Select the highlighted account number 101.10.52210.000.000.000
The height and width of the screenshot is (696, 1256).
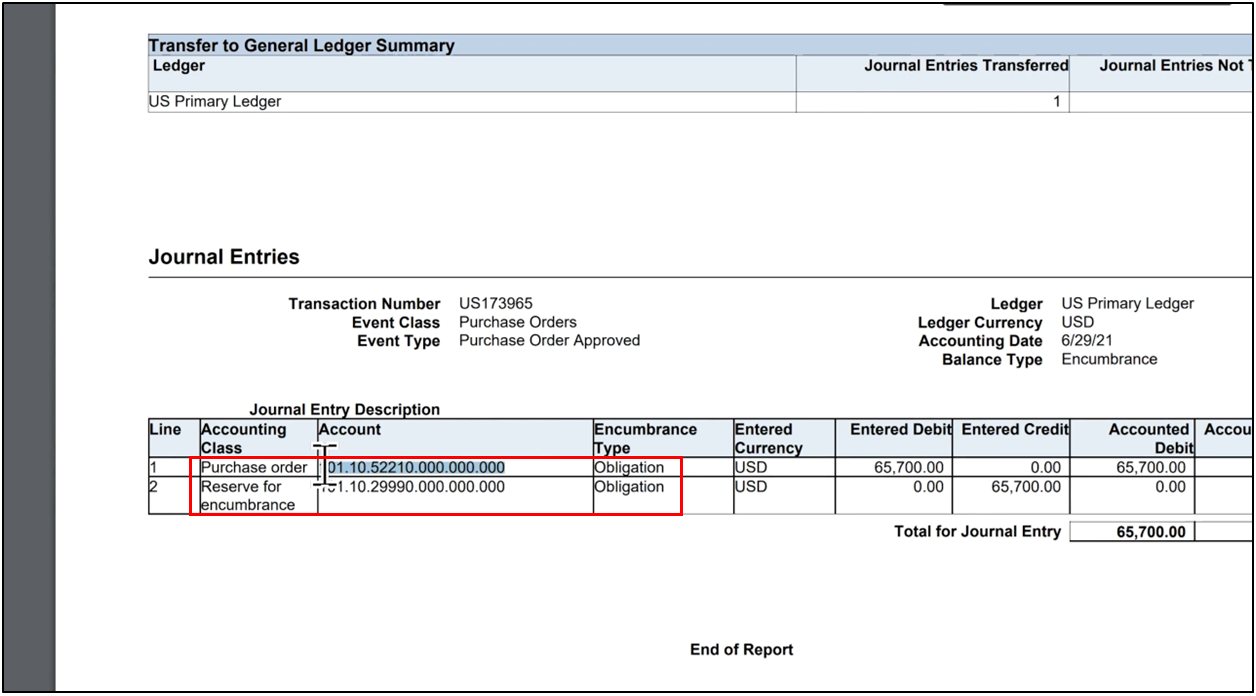click(415, 466)
